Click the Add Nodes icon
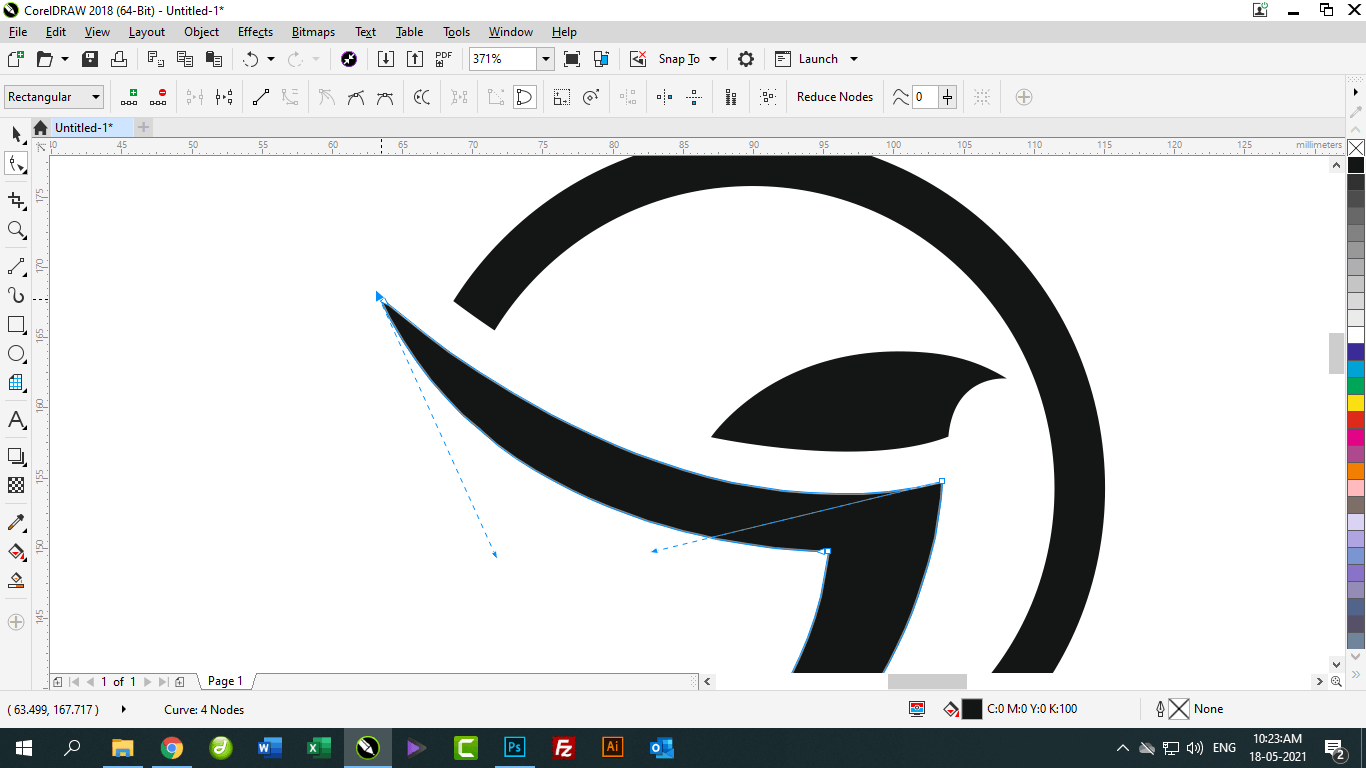The height and width of the screenshot is (768, 1366). (x=129, y=97)
